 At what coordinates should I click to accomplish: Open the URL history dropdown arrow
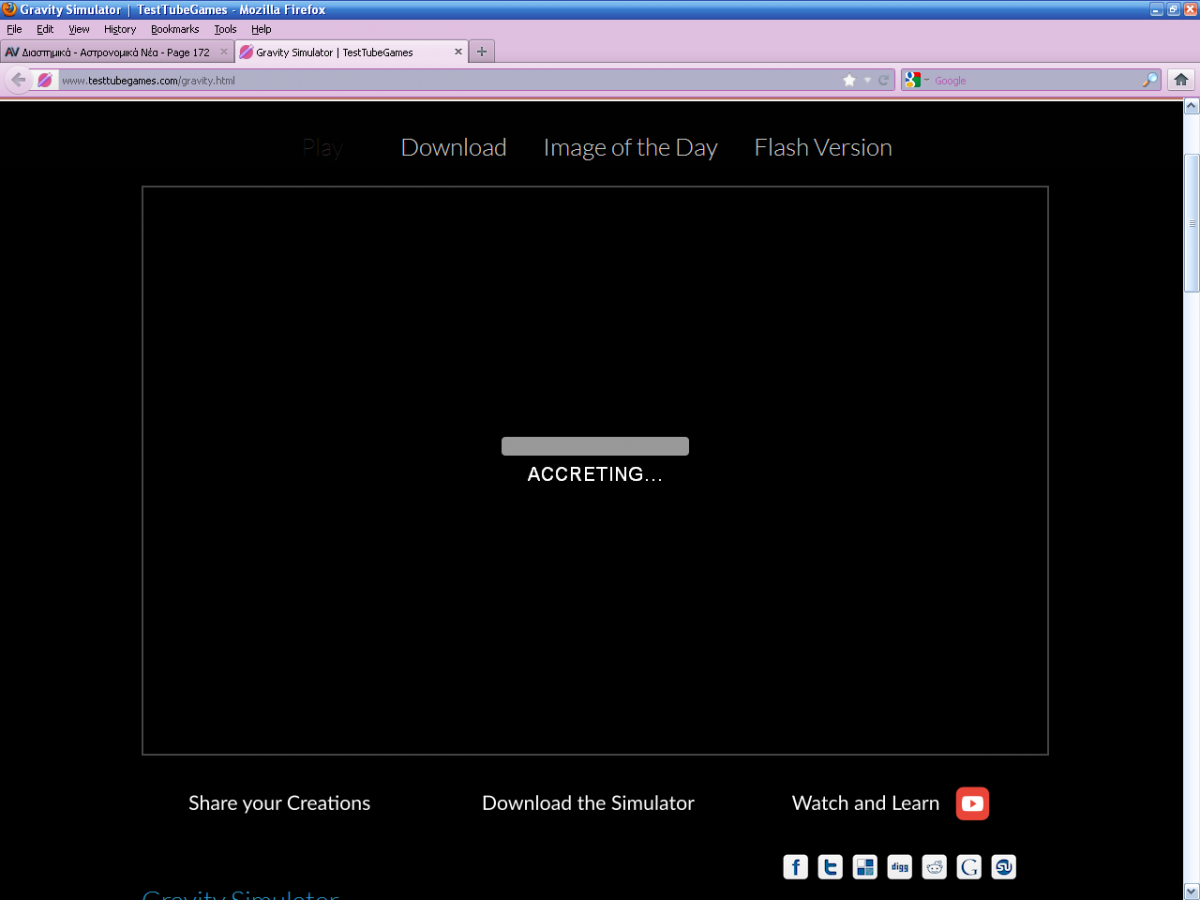click(867, 80)
